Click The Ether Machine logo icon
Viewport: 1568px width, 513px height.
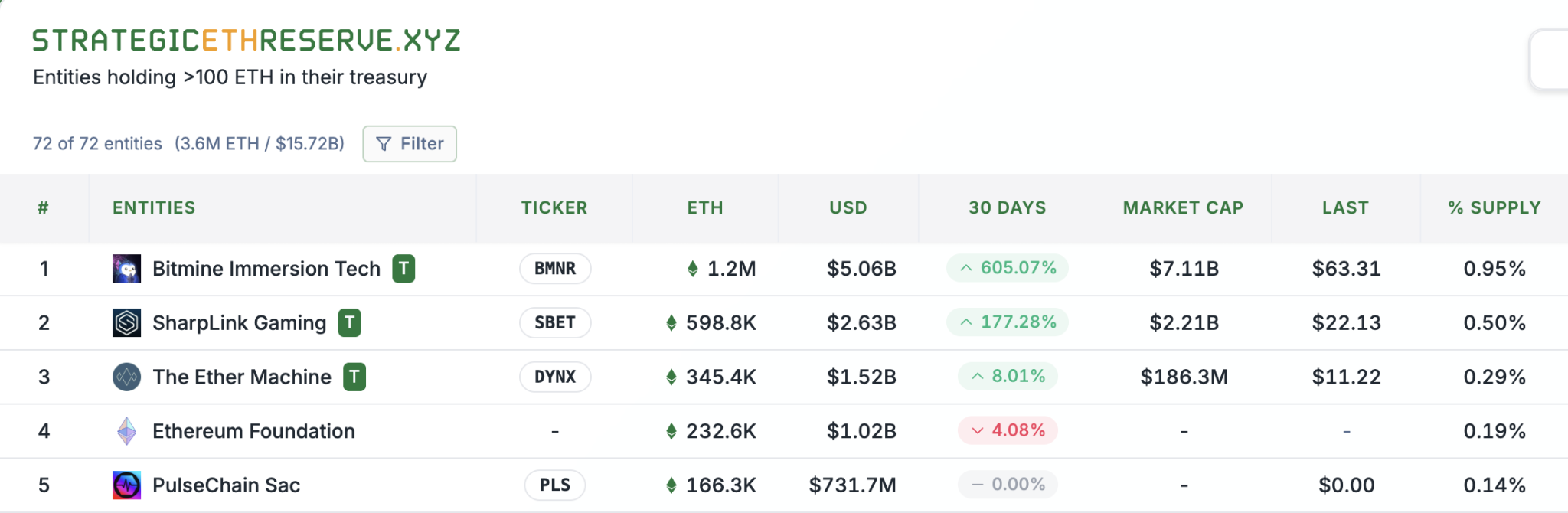[127, 377]
